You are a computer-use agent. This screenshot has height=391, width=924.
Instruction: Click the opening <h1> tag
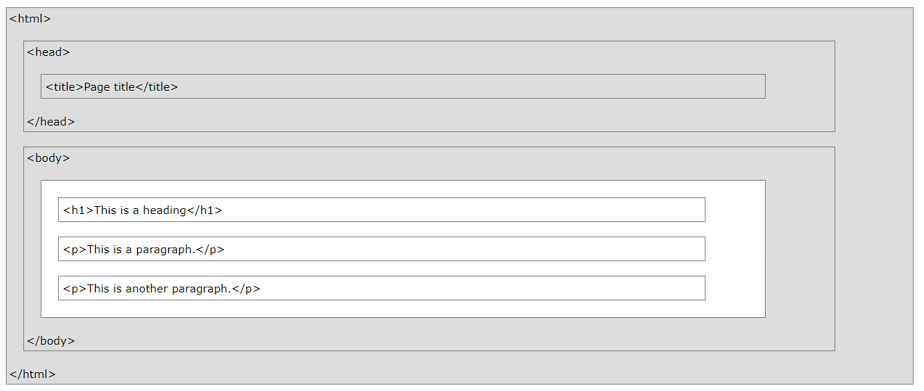pyautogui.click(x=78, y=210)
